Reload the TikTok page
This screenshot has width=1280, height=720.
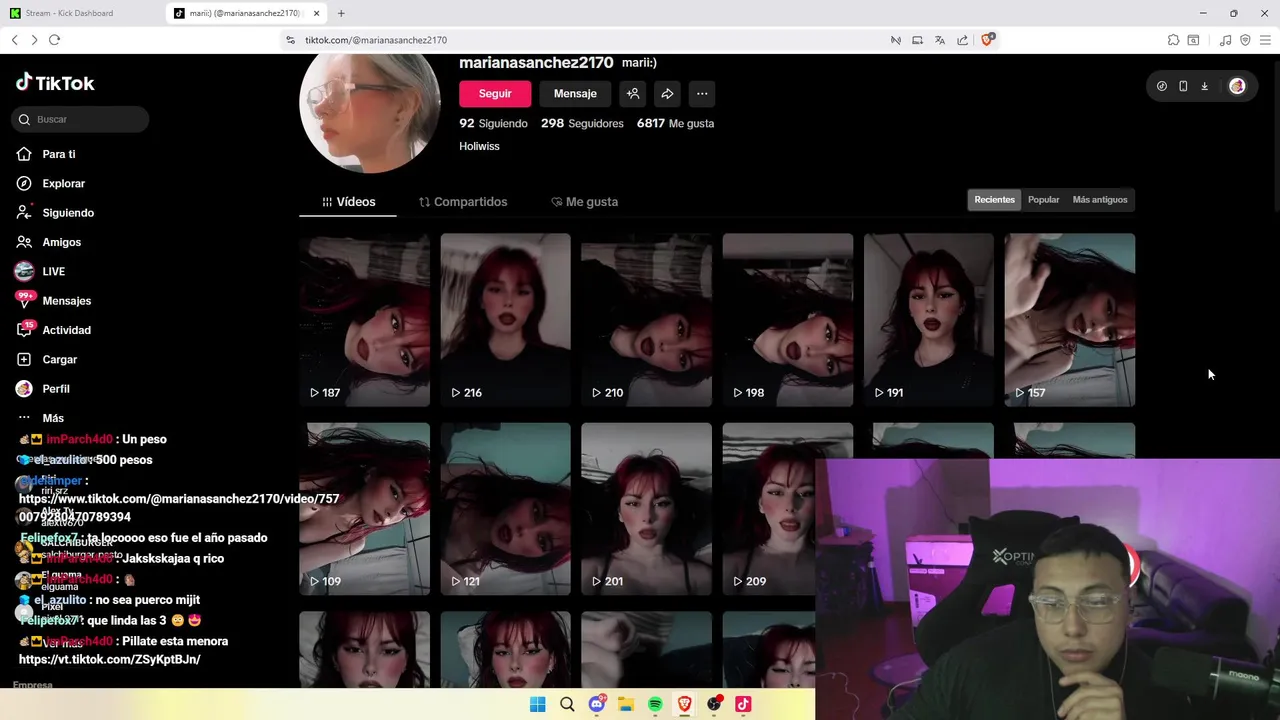(54, 39)
